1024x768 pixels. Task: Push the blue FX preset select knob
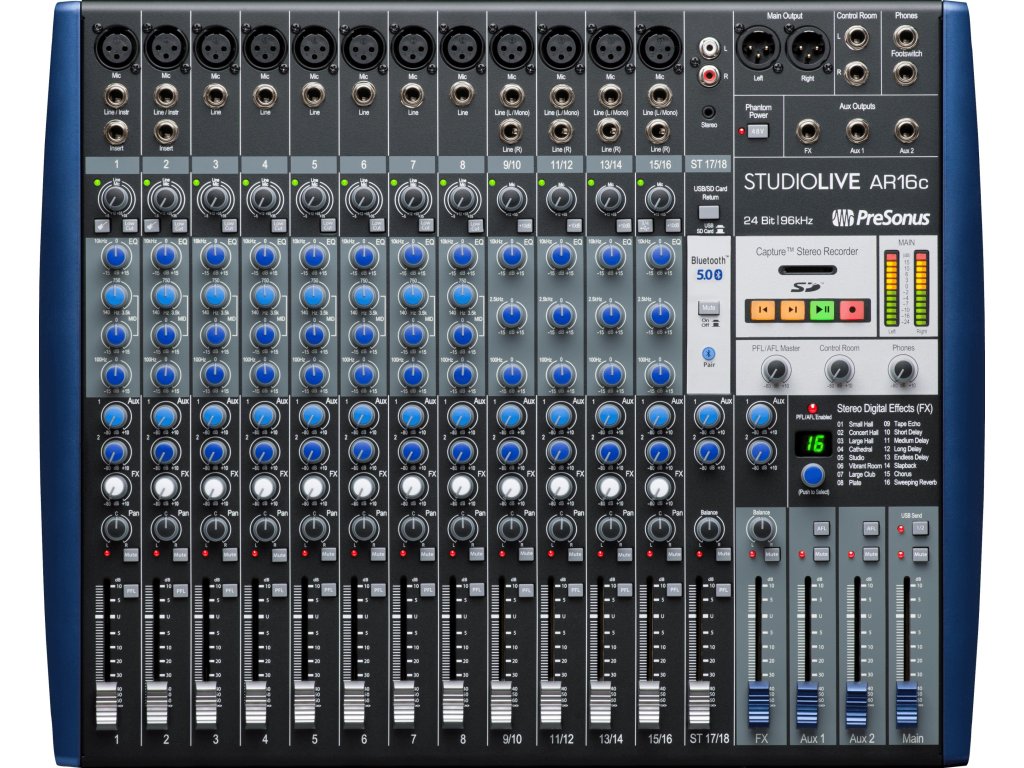click(x=812, y=475)
